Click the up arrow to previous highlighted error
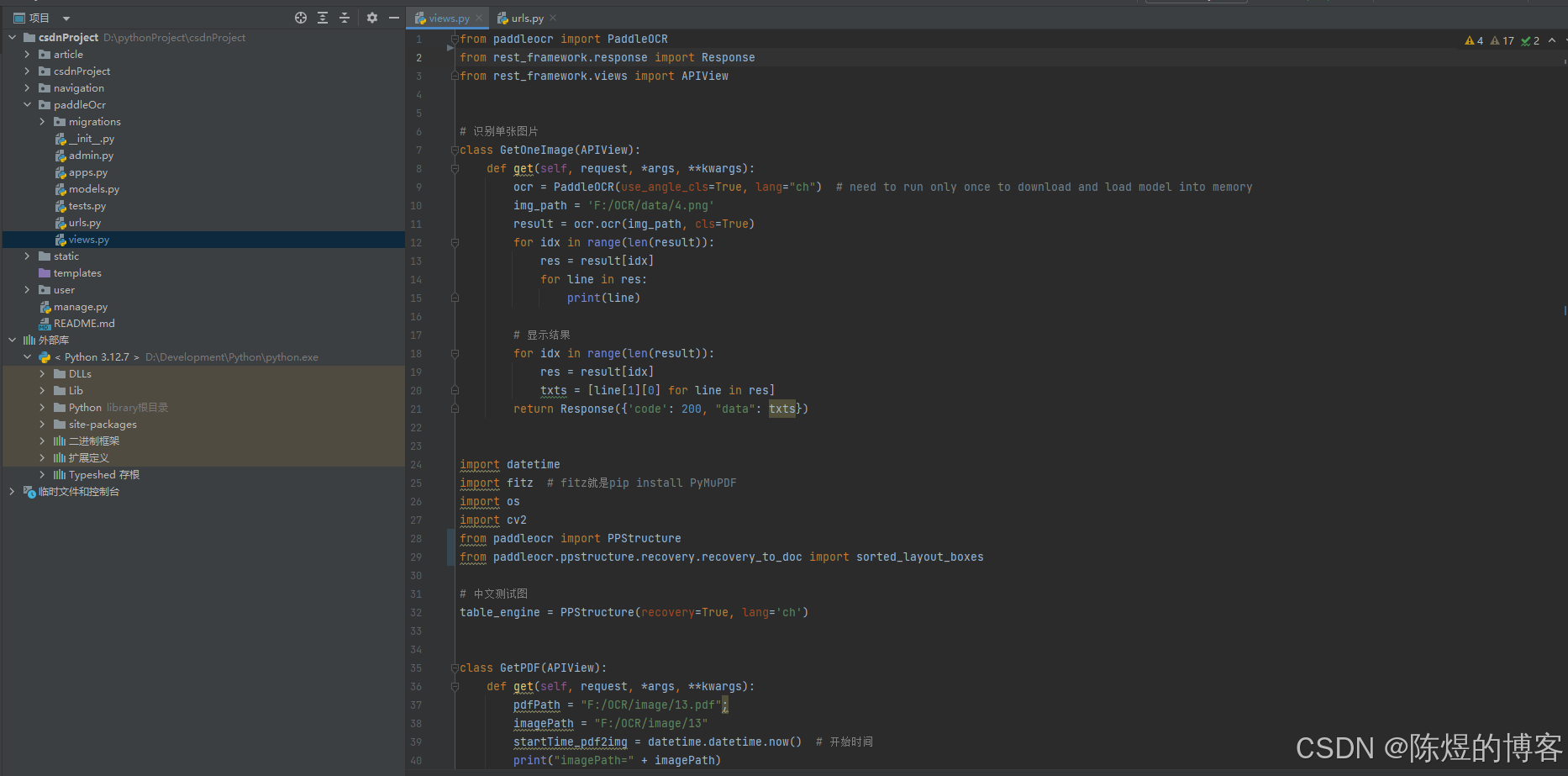Screen dimensions: 1568x776 [1552, 40]
